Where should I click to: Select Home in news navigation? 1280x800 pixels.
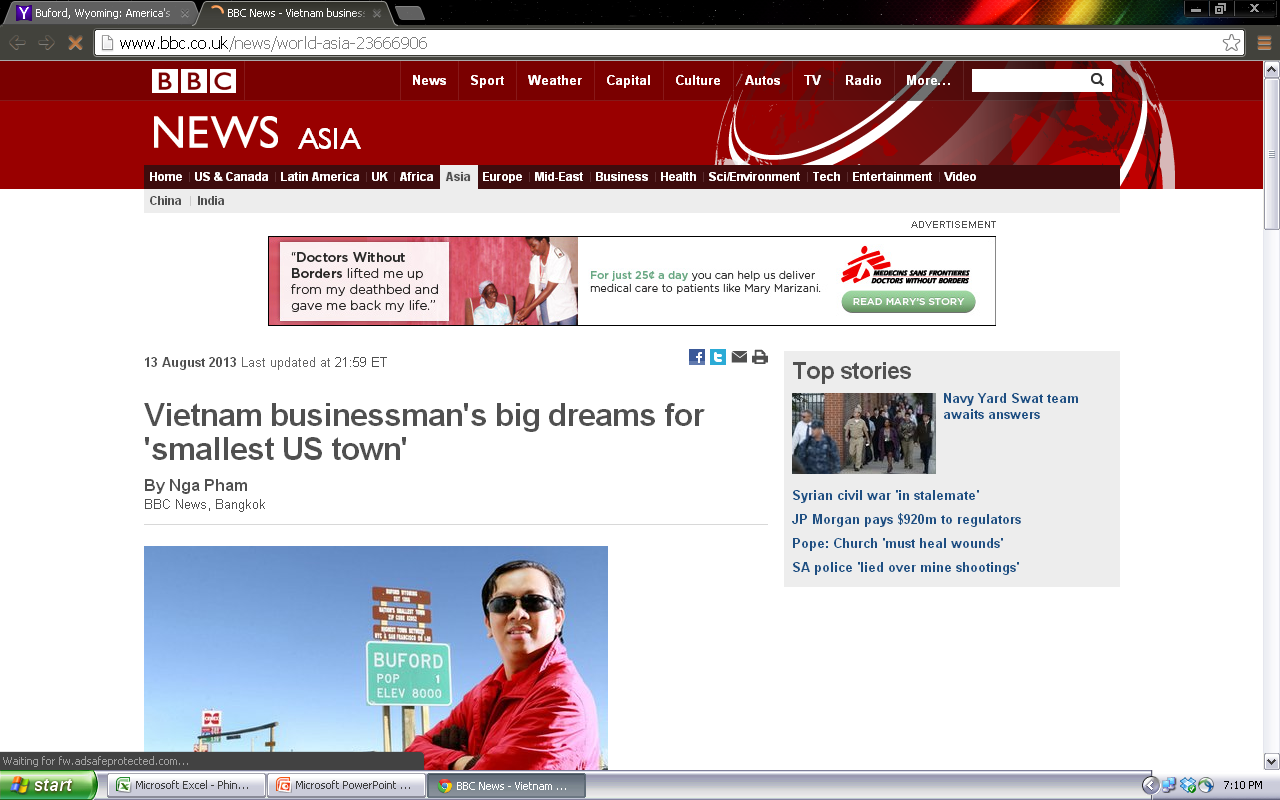[166, 177]
